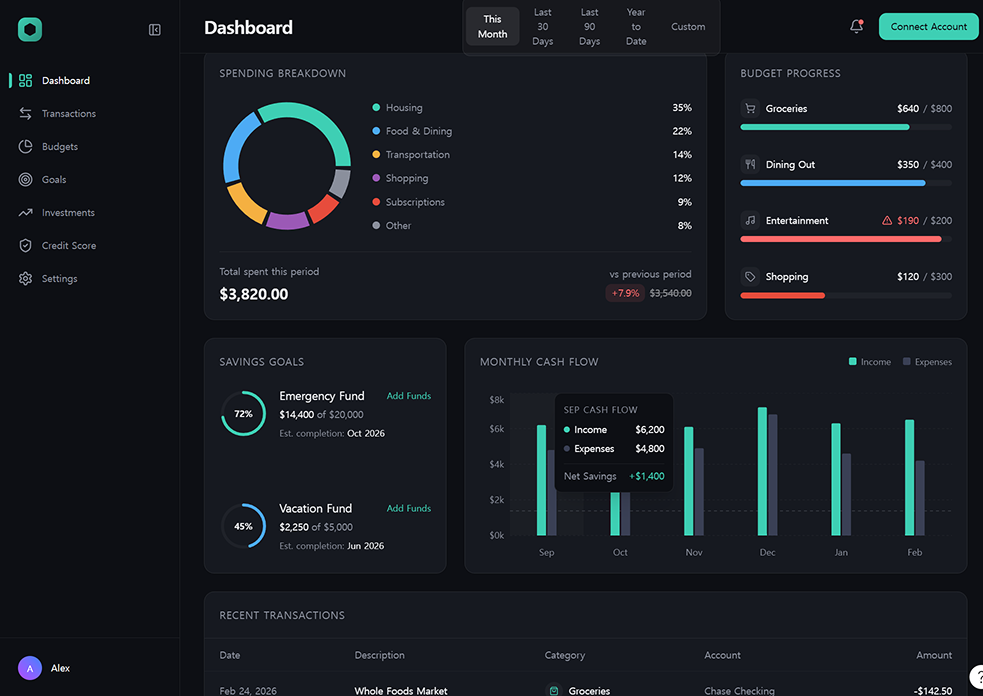Open Alex's profile avatar

(29, 668)
